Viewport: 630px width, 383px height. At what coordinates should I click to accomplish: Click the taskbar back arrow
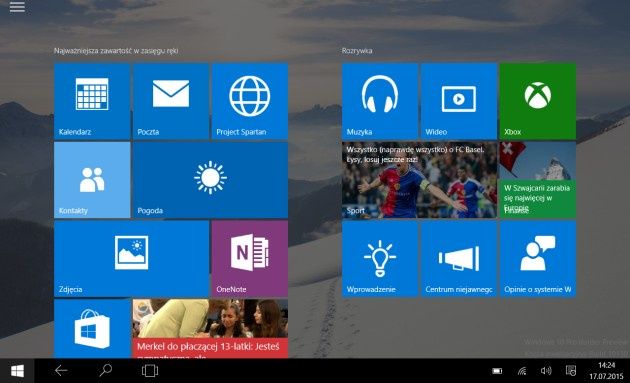coord(61,371)
